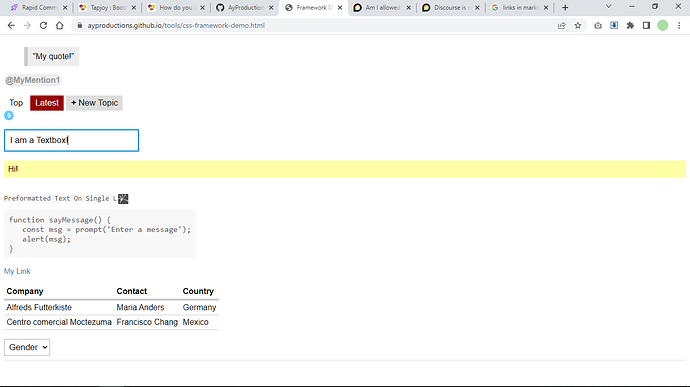Click the Contact column header
Screen dimensions: 690x387
tap(132, 291)
